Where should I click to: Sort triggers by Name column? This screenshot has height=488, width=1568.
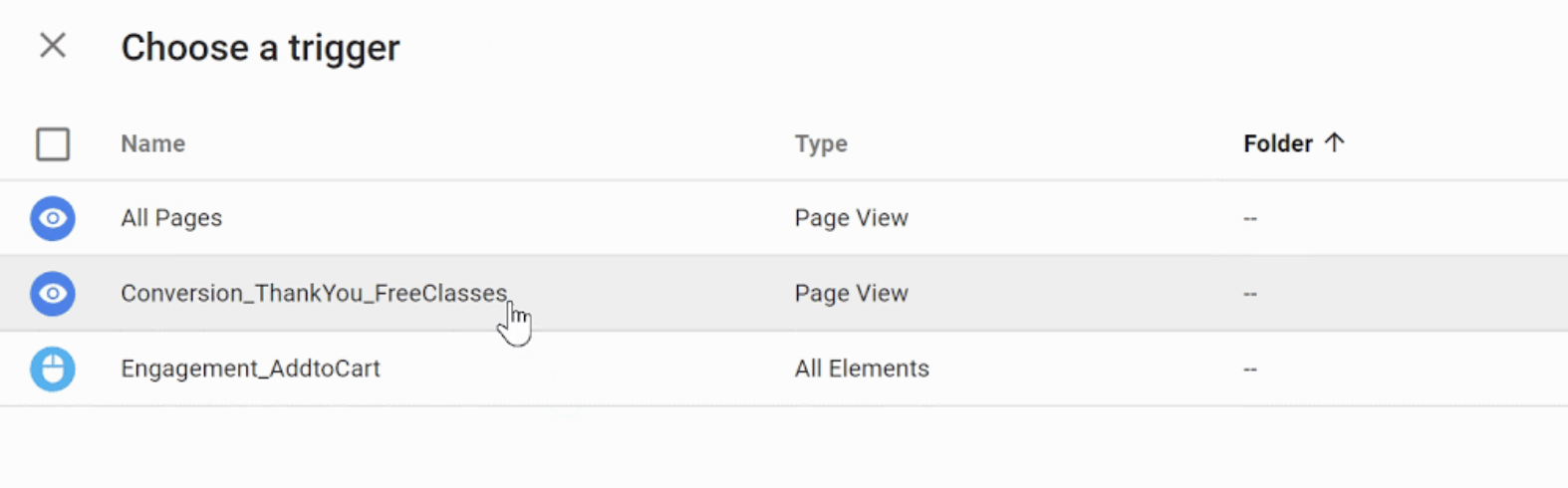coord(152,144)
